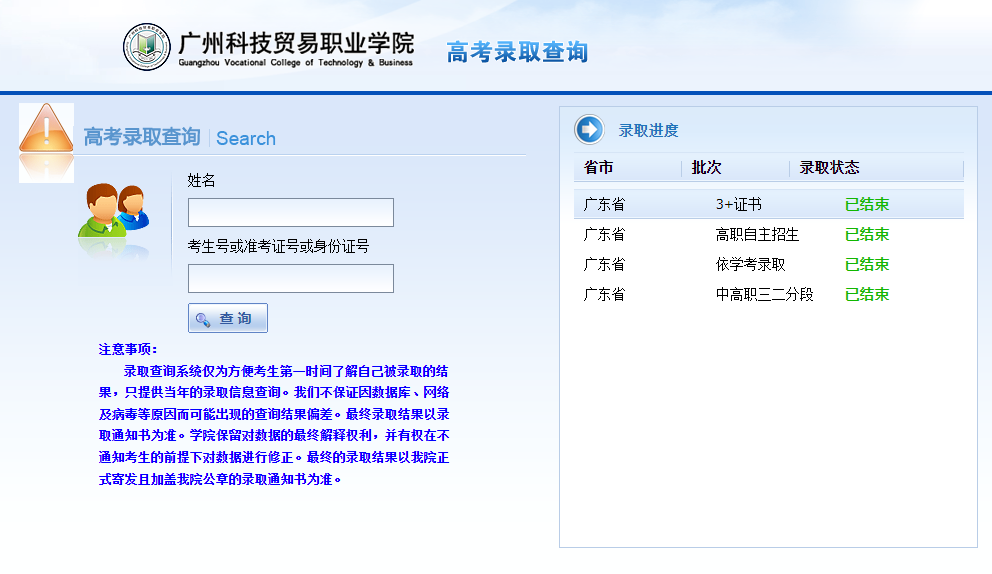Viewport: 992px width, 574px height.
Task: Click the orange warning triangle icon
Action: point(46,128)
